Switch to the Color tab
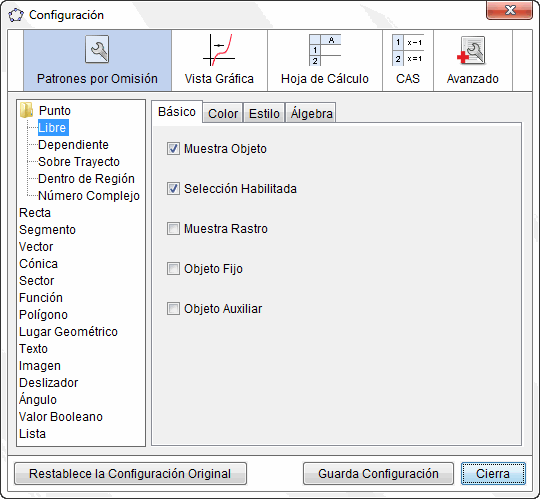The width and height of the screenshot is (540, 499). click(x=223, y=113)
